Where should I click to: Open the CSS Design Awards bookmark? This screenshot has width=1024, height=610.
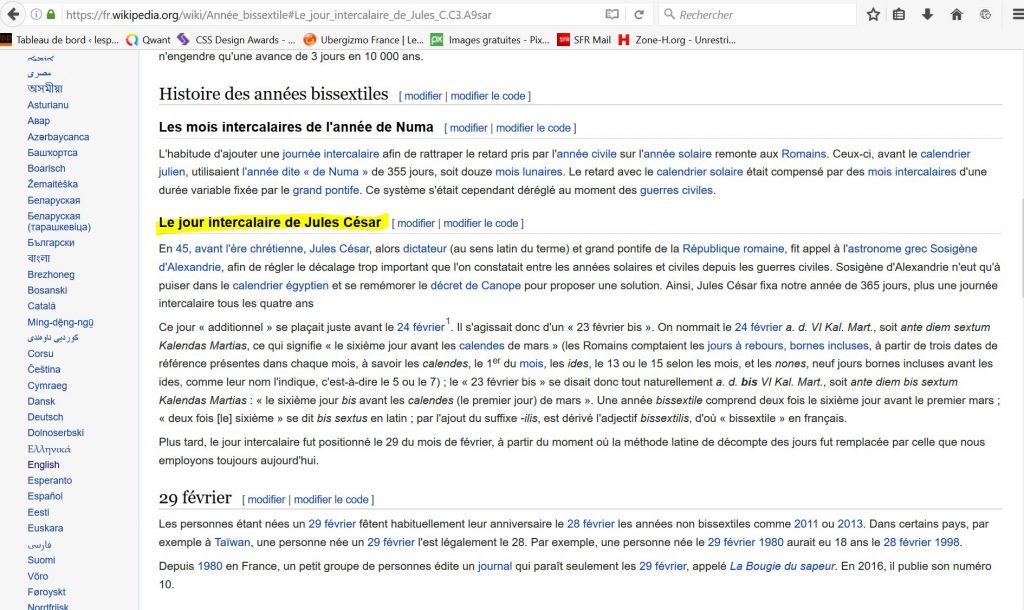pos(238,40)
